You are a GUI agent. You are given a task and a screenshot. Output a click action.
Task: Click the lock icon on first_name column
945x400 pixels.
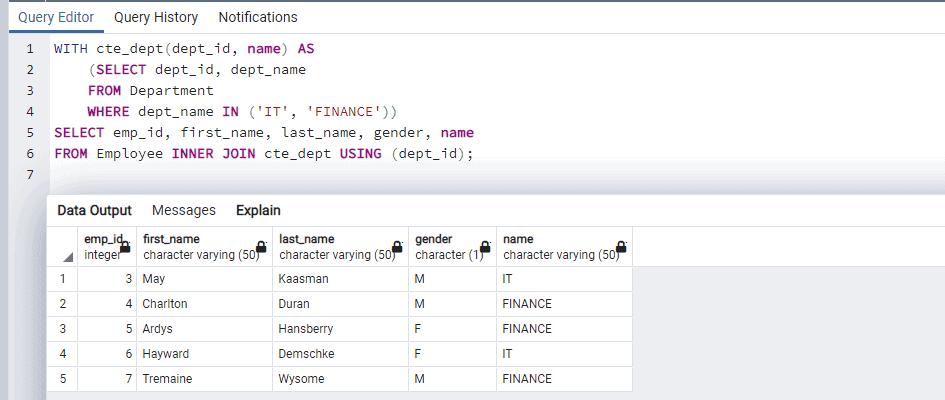(x=261, y=247)
